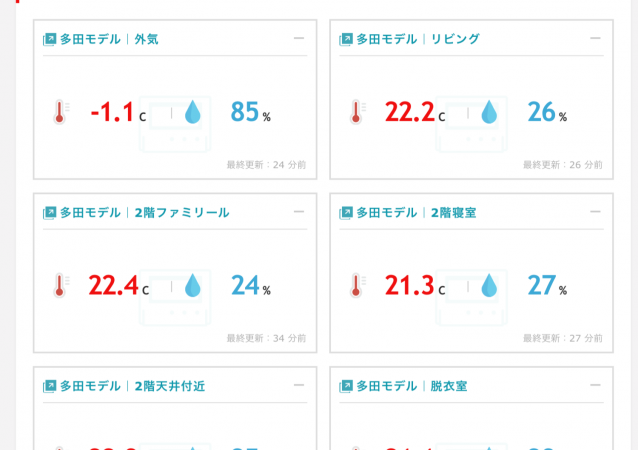Open 多田モデル｜リビング title link
The width and height of the screenshot is (638, 450).
coord(418,39)
